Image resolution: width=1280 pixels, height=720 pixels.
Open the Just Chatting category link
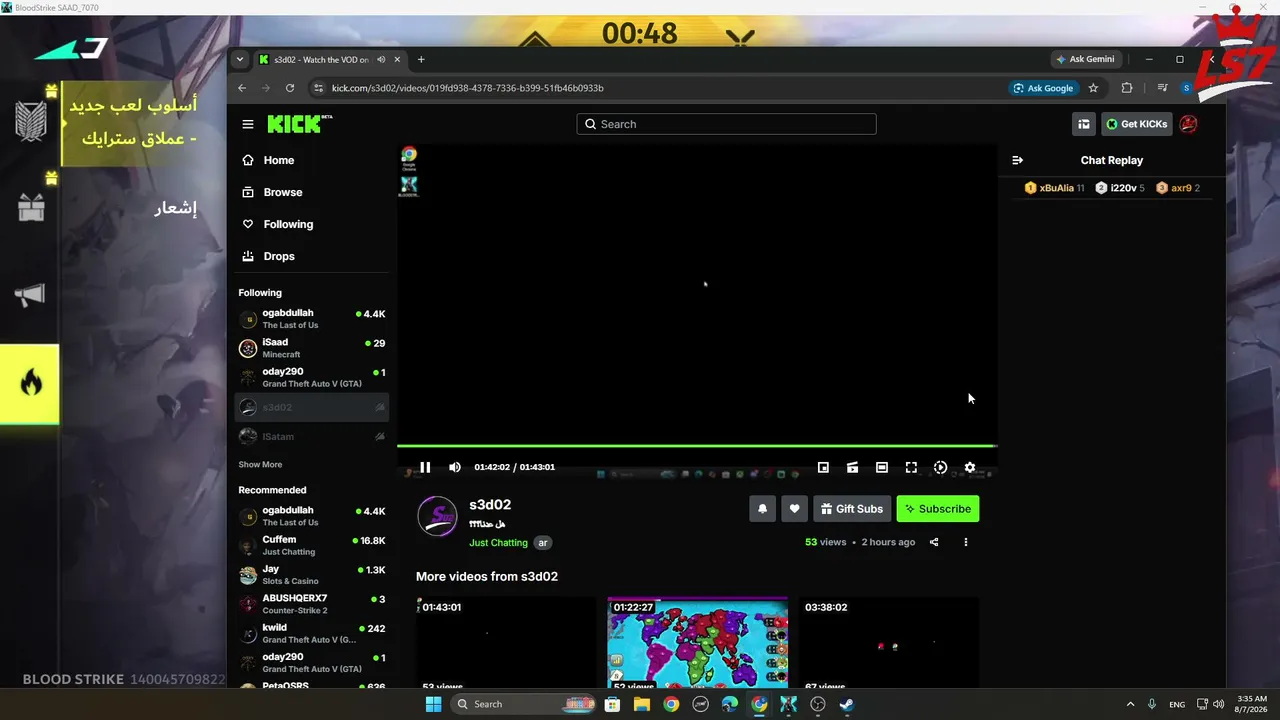(x=498, y=543)
